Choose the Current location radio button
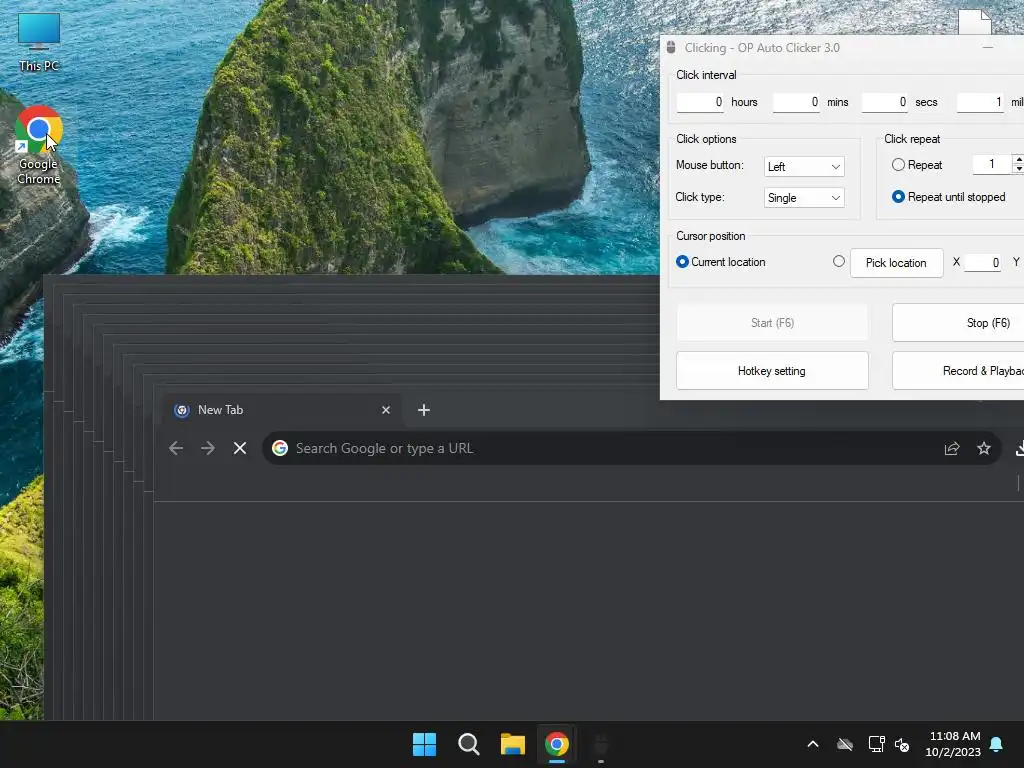Viewport: 1024px width, 768px height. (x=682, y=261)
